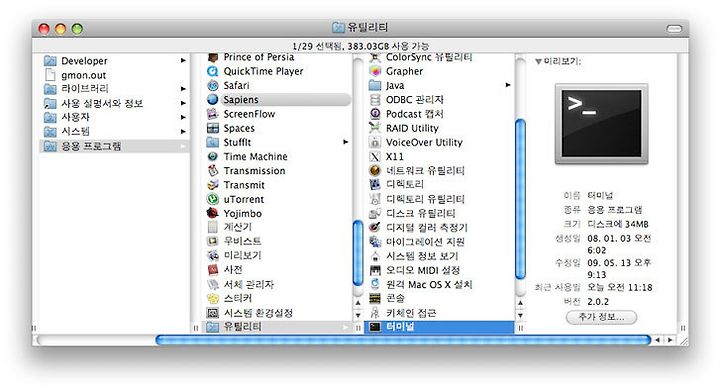Click the 디지털 컬러 측정기 icon
This screenshot has width=720, height=389.
click(375, 227)
